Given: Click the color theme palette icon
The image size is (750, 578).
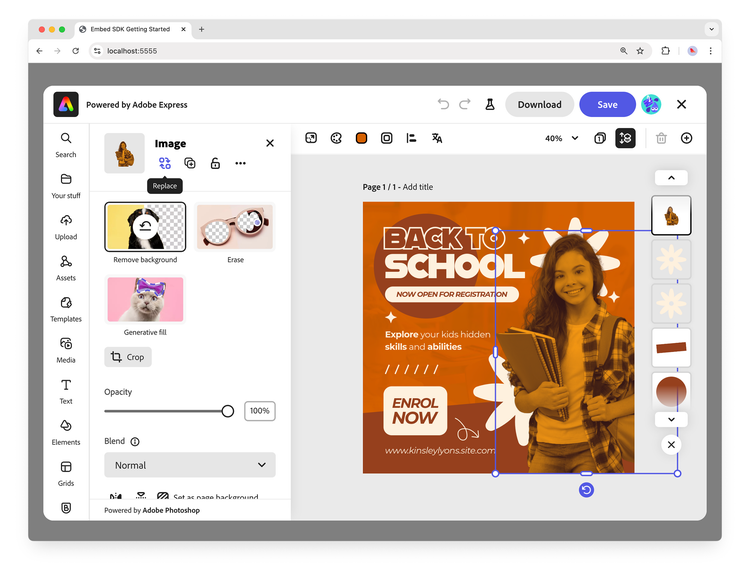Looking at the screenshot, I should [337, 138].
